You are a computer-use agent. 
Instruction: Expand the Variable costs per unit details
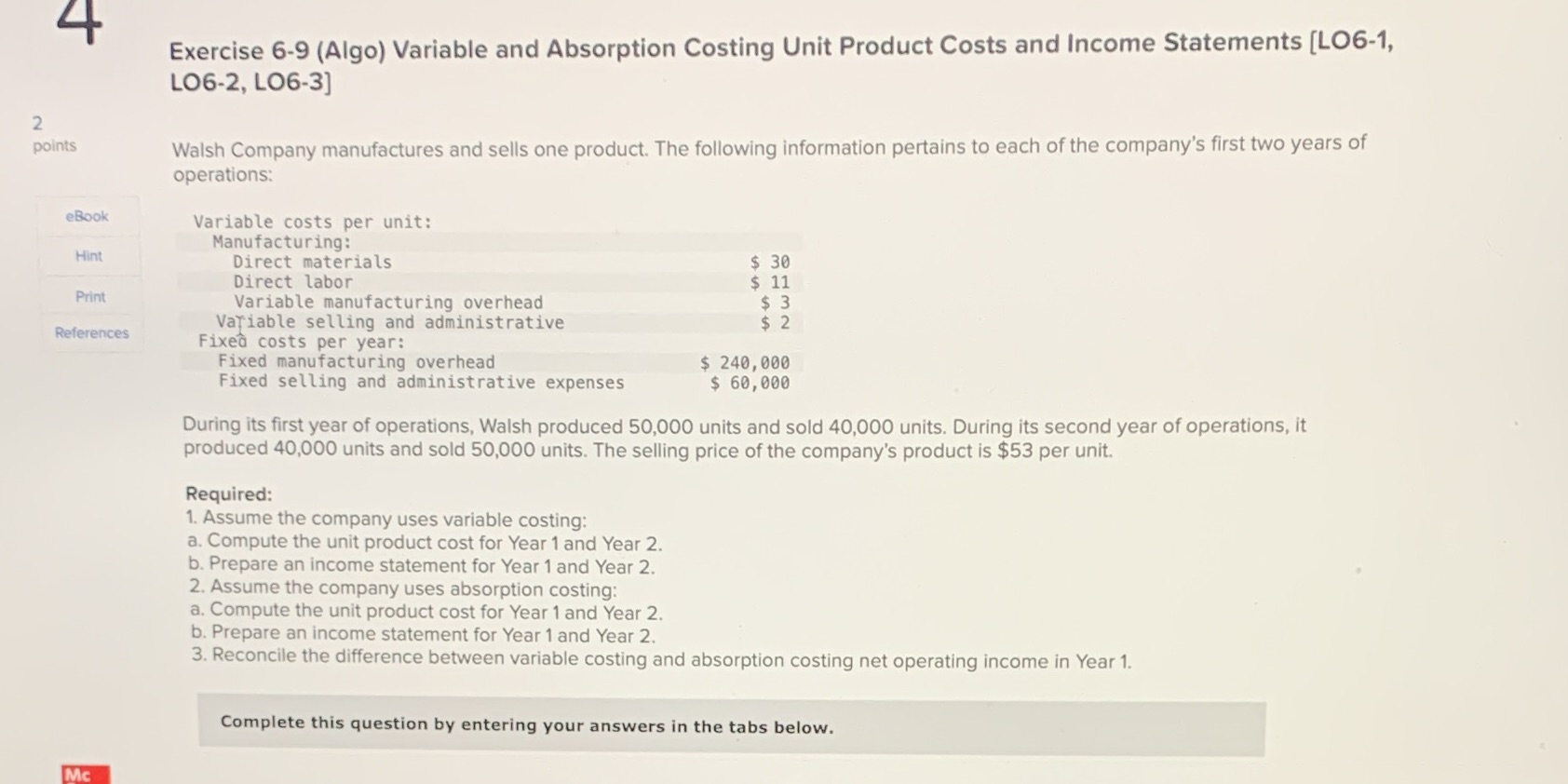(x=310, y=222)
